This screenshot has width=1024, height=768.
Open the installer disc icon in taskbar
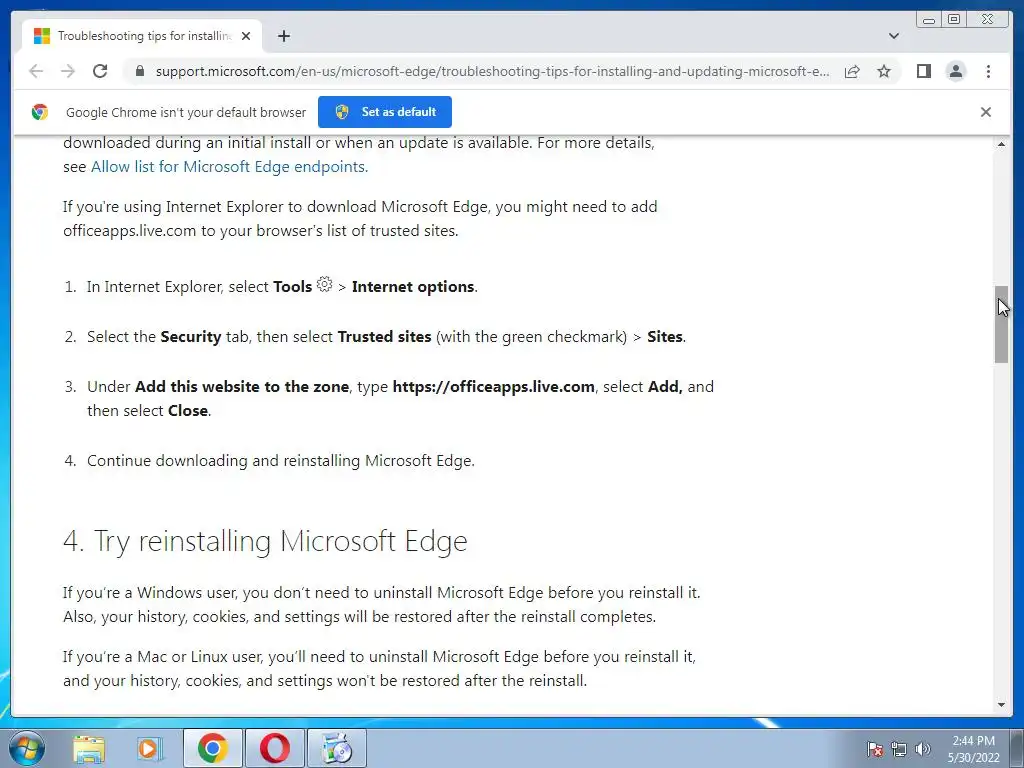tap(337, 748)
